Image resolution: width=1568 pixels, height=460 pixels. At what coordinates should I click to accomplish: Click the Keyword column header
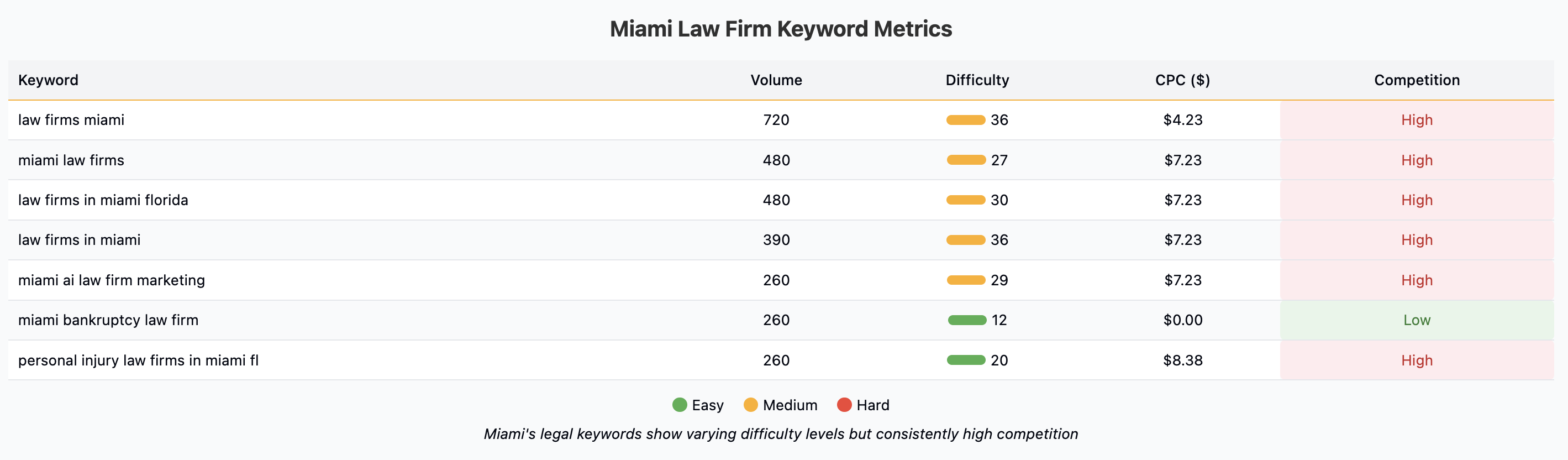[x=48, y=80]
